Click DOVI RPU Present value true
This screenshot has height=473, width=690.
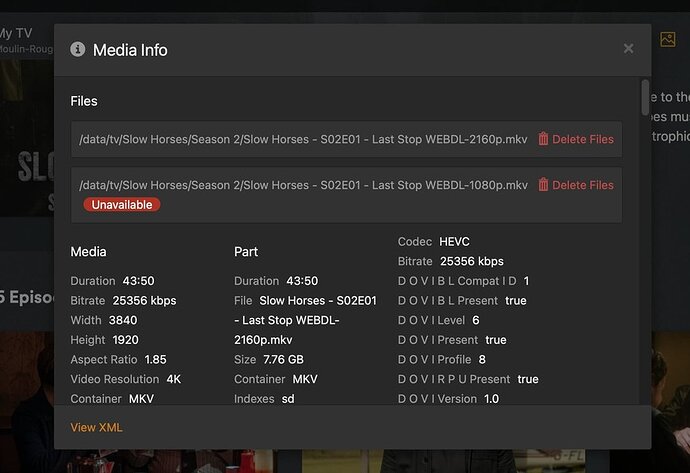click(528, 379)
